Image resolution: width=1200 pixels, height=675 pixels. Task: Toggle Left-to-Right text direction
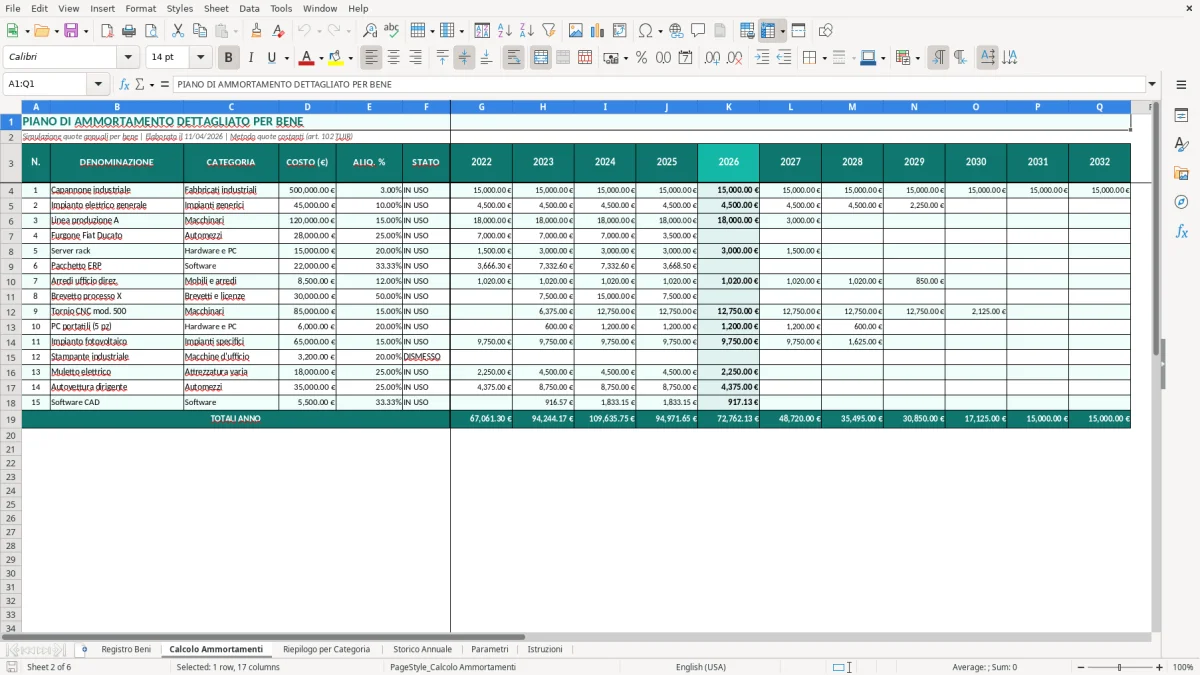938,58
